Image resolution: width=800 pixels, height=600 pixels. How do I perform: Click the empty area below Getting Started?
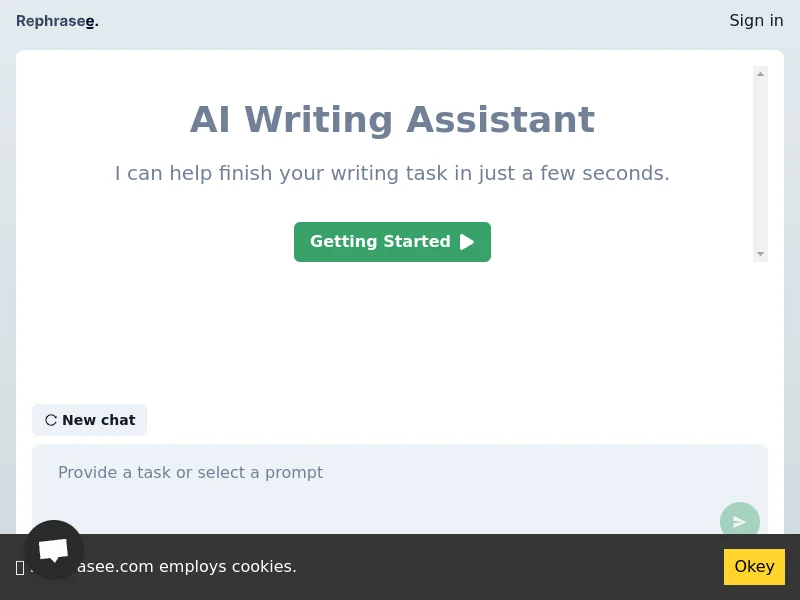tap(392, 330)
